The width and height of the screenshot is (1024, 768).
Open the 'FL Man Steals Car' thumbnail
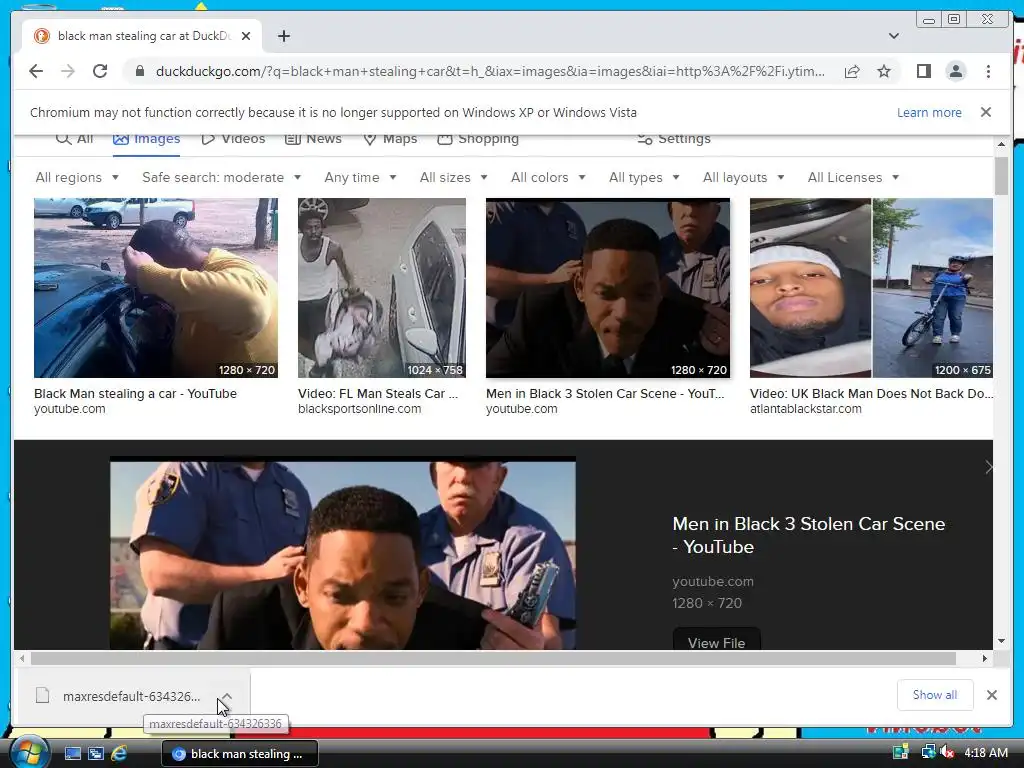tap(381, 288)
